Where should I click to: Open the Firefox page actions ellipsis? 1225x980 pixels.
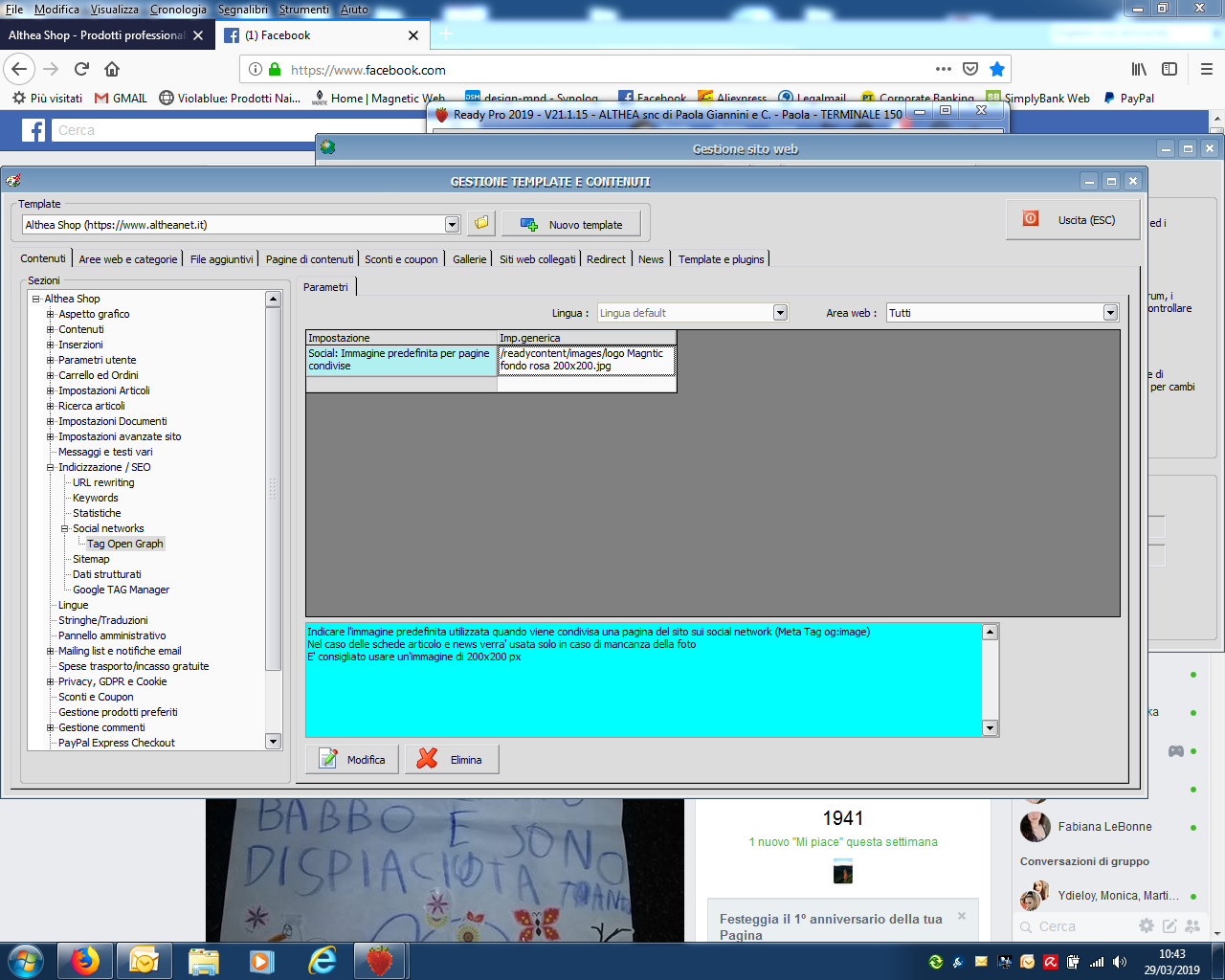point(944,69)
